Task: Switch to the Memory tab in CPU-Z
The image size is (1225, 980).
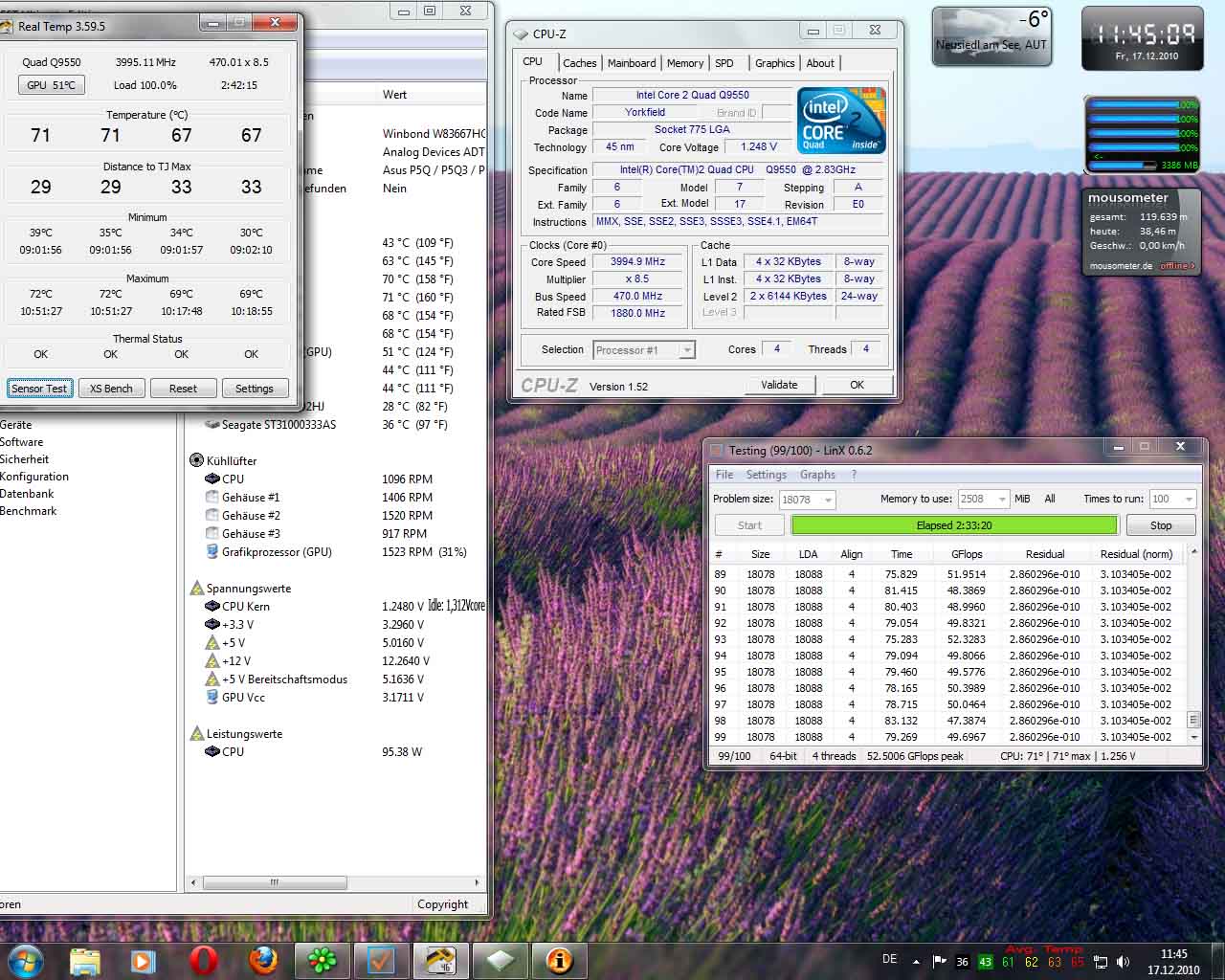Action: (x=685, y=63)
